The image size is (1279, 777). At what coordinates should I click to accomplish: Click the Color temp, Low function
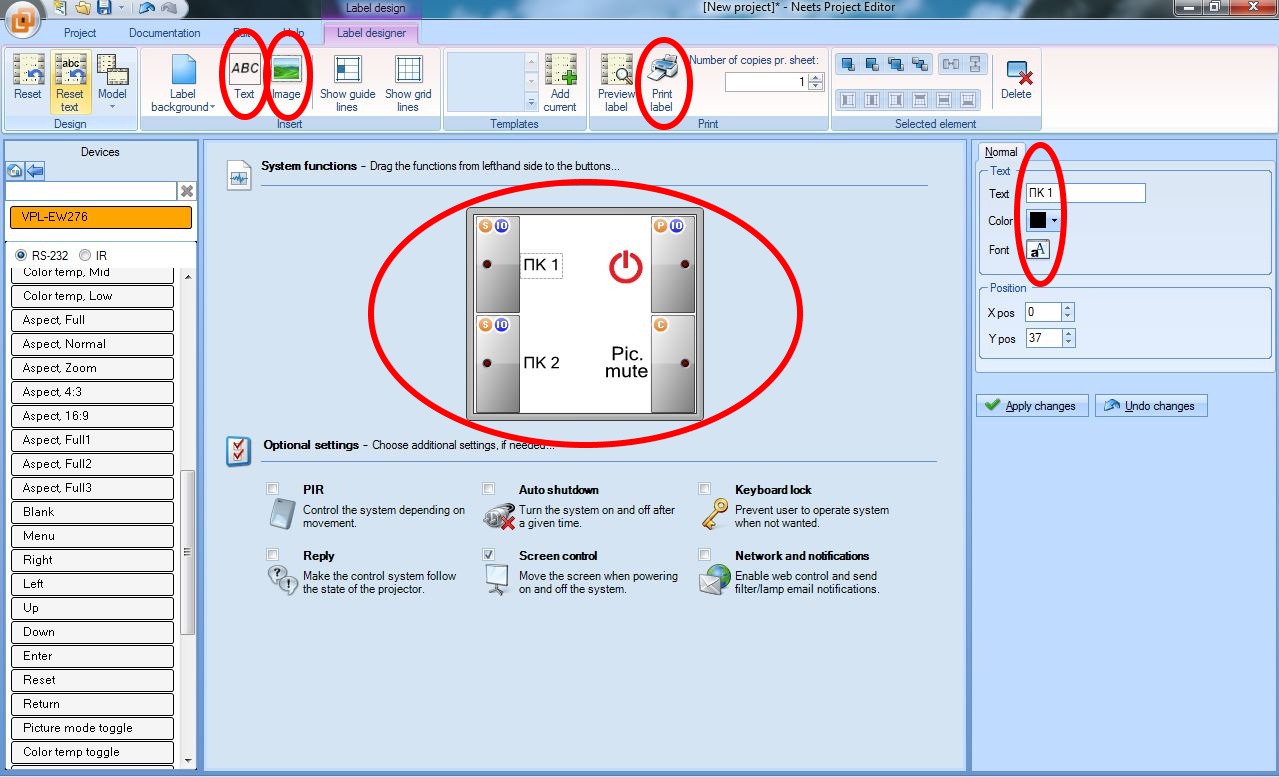pos(92,296)
